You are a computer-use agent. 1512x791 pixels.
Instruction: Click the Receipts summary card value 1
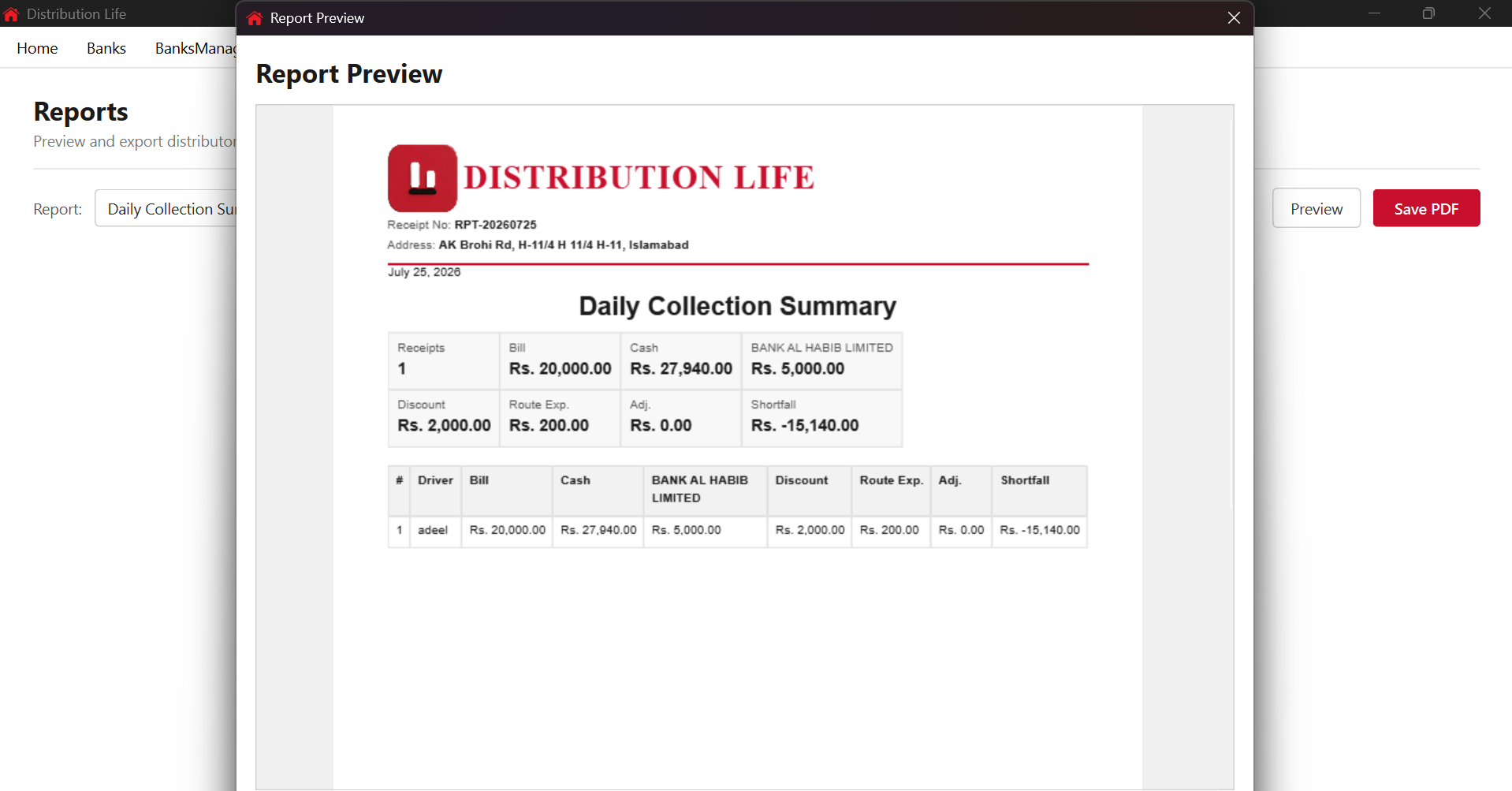point(402,368)
